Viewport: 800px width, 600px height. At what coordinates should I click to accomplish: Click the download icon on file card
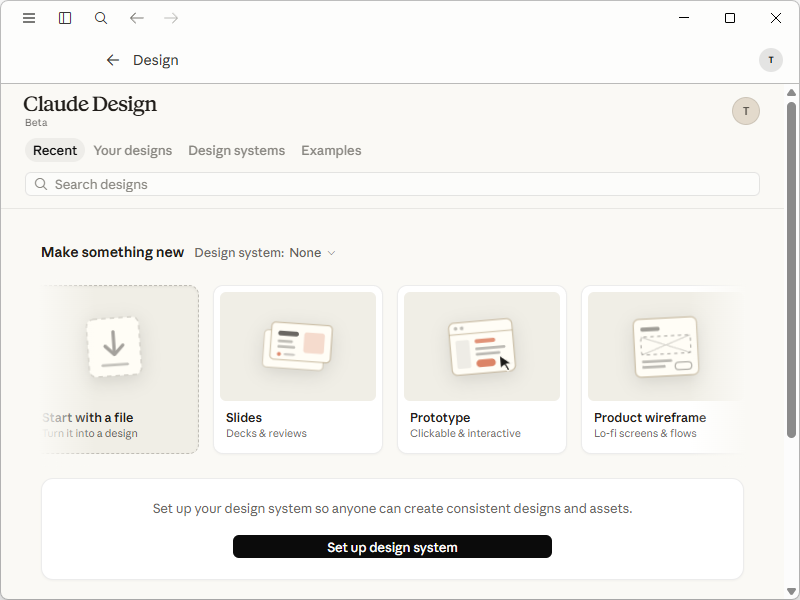click(114, 347)
